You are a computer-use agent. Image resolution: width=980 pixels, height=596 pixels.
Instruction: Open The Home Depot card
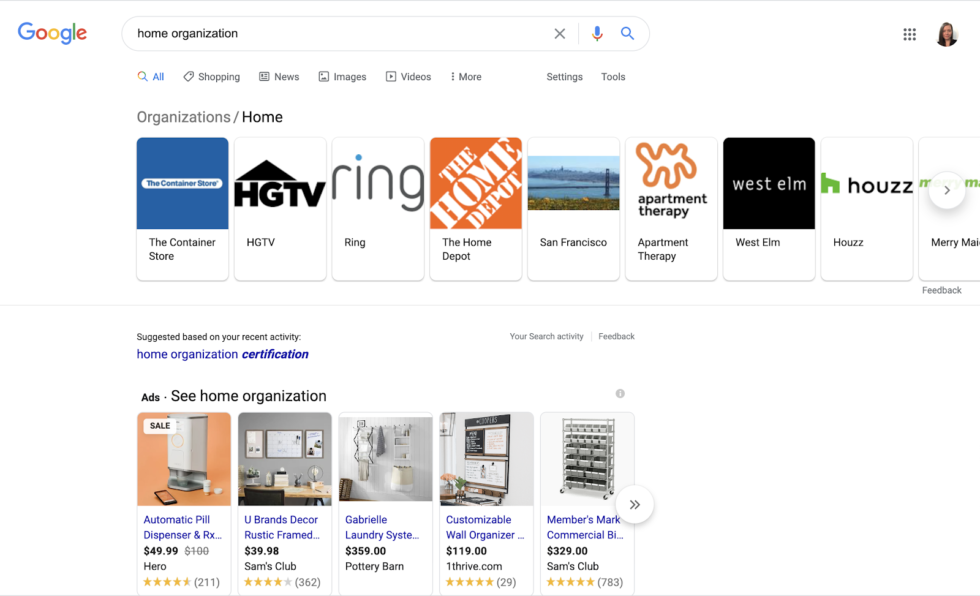pyautogui.click(x=476, y=209)
